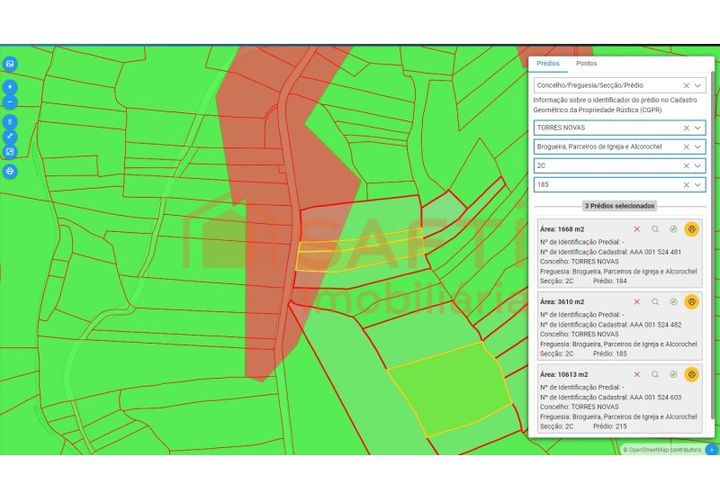Clear the Concelho/Freguesia/Secção/Prédio selector
Image resolution: width=720 pixels, height=500 pixels.
686,85
